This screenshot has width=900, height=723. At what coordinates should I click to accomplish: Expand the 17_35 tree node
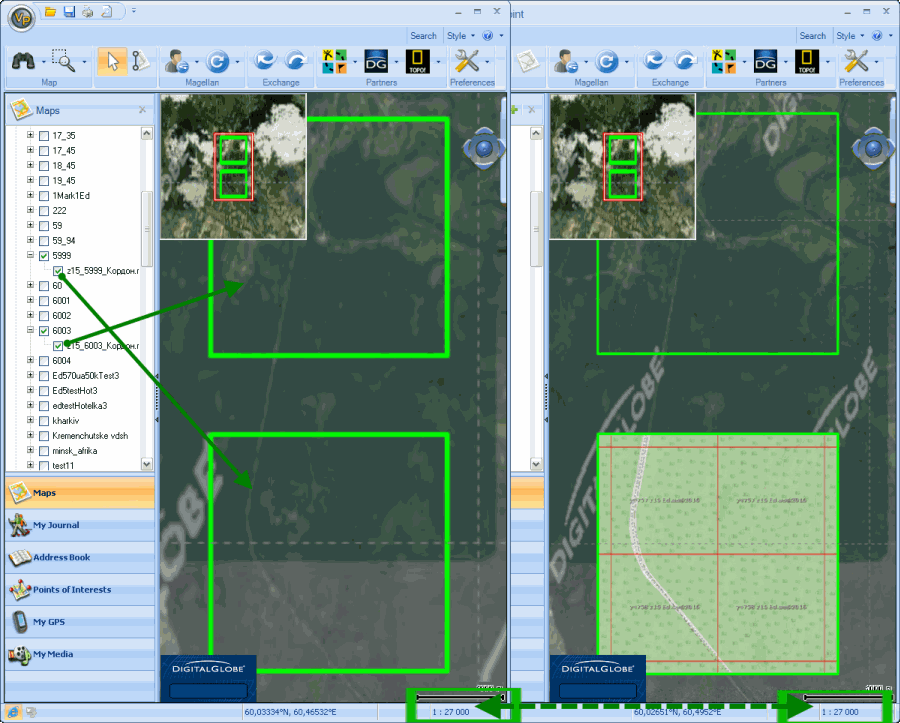coord(30,136)
